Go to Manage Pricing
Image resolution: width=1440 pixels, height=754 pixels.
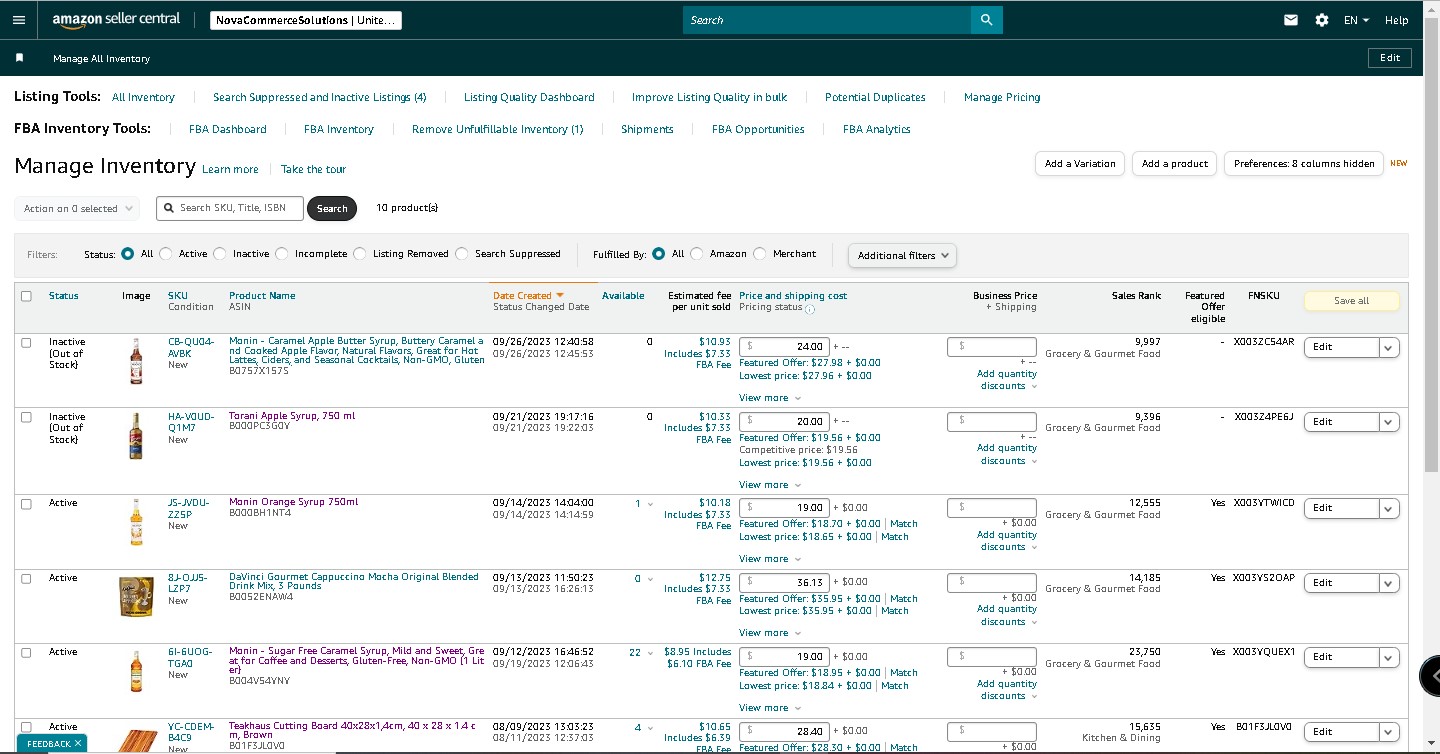tap(1002, 97)
